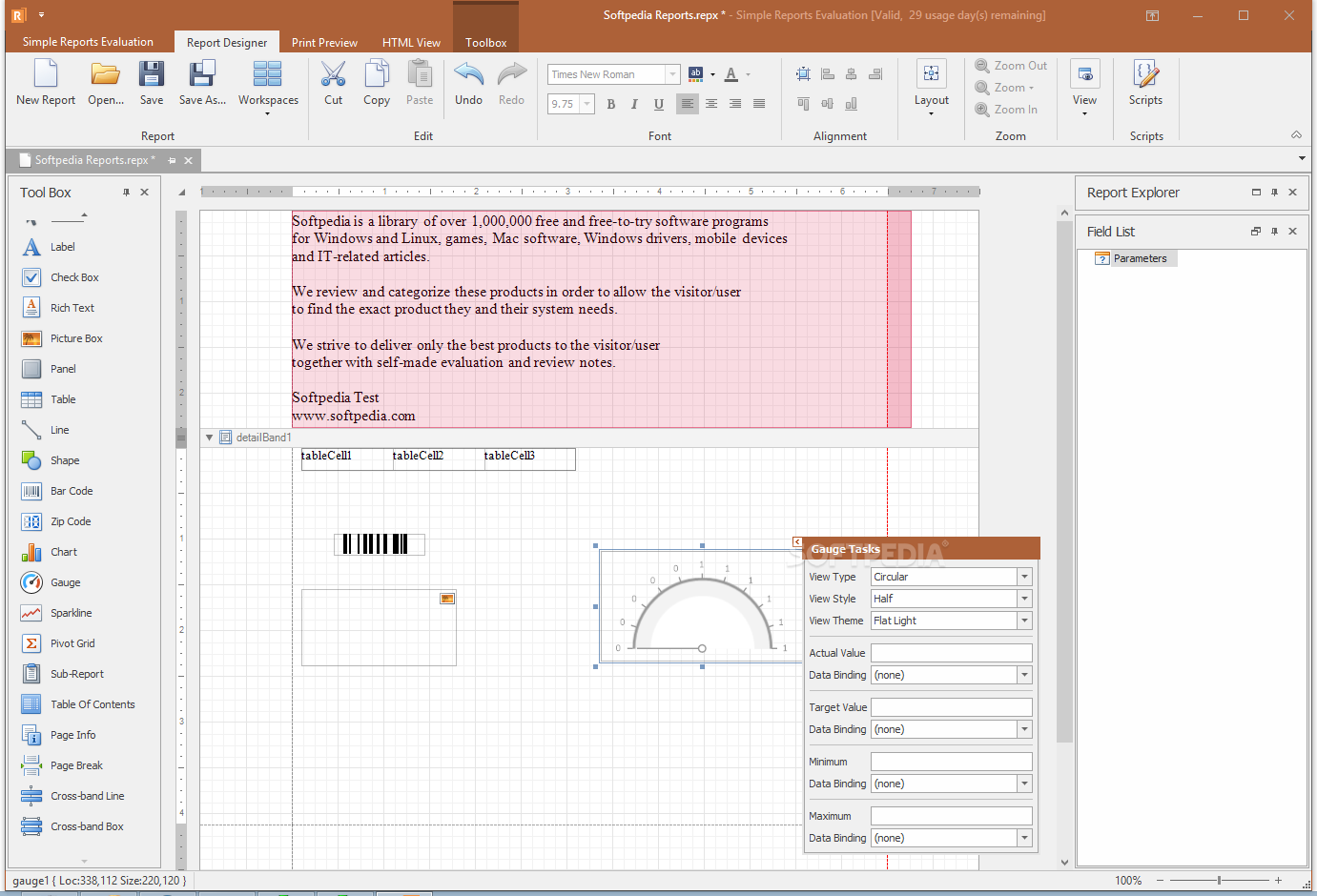Viewport: 1317px width, 896px height.
Task: Open the View Theme dropdown
Action: tap(1024, 621)
